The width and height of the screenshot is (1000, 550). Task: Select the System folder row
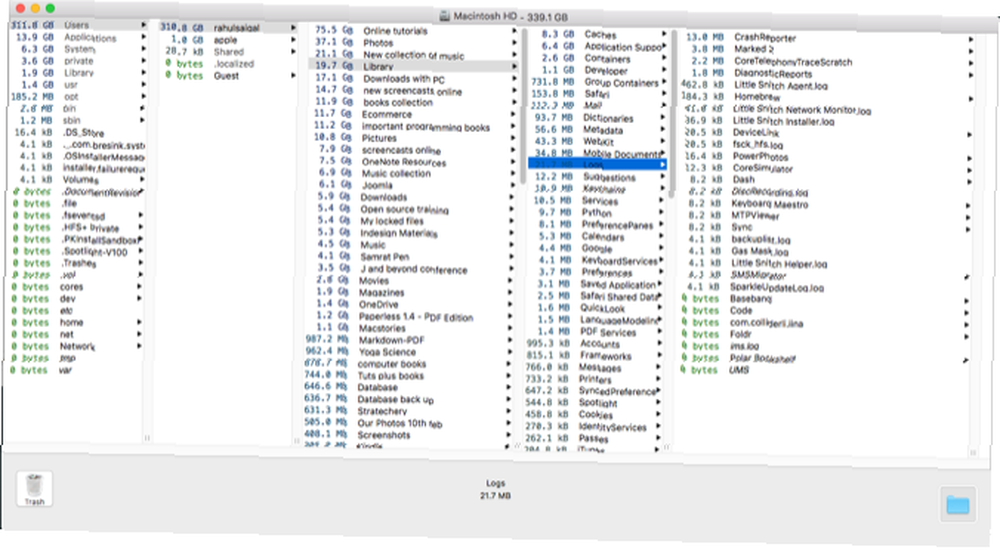[x=78, y=49]
